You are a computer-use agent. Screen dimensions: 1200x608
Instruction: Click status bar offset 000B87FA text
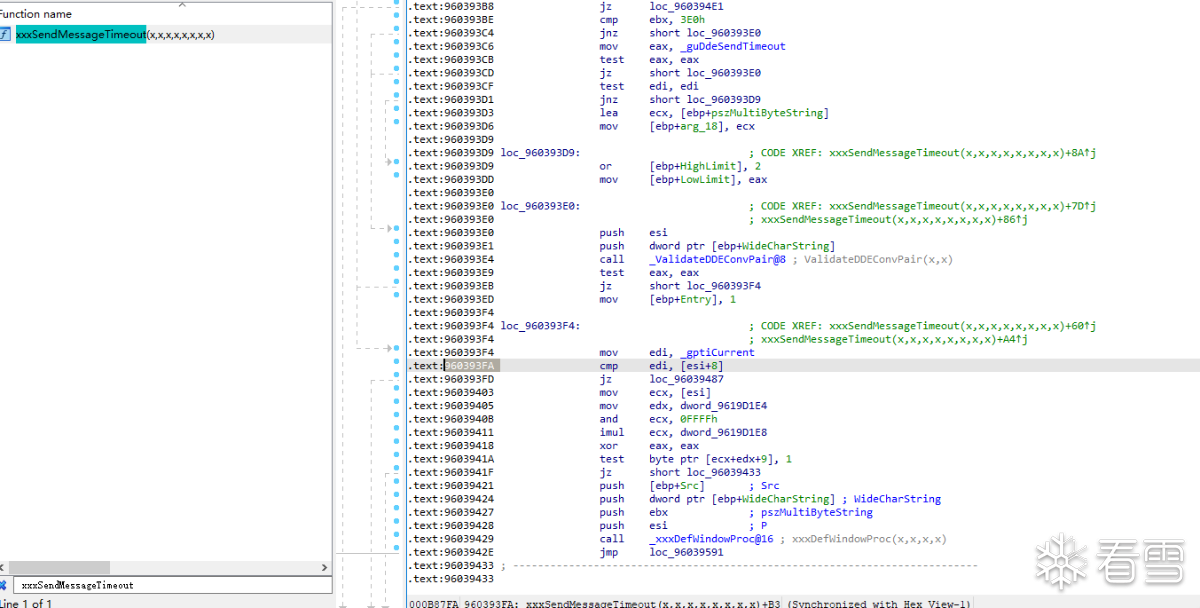click(x=434, y=604)
